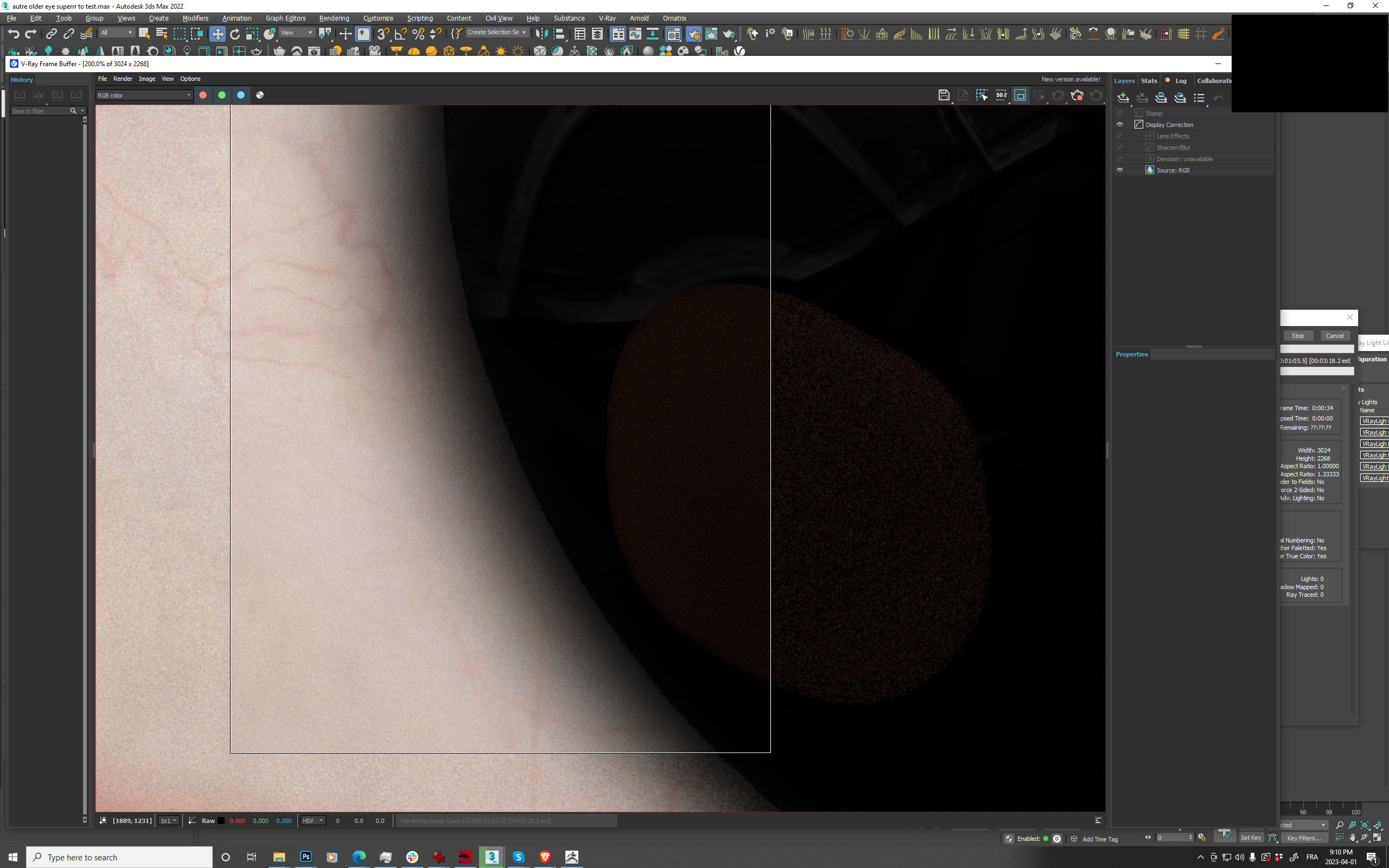The height and width of the screenshot is (868, 1389).
Task: Click the New version available! link
Action: (1071, 79)
